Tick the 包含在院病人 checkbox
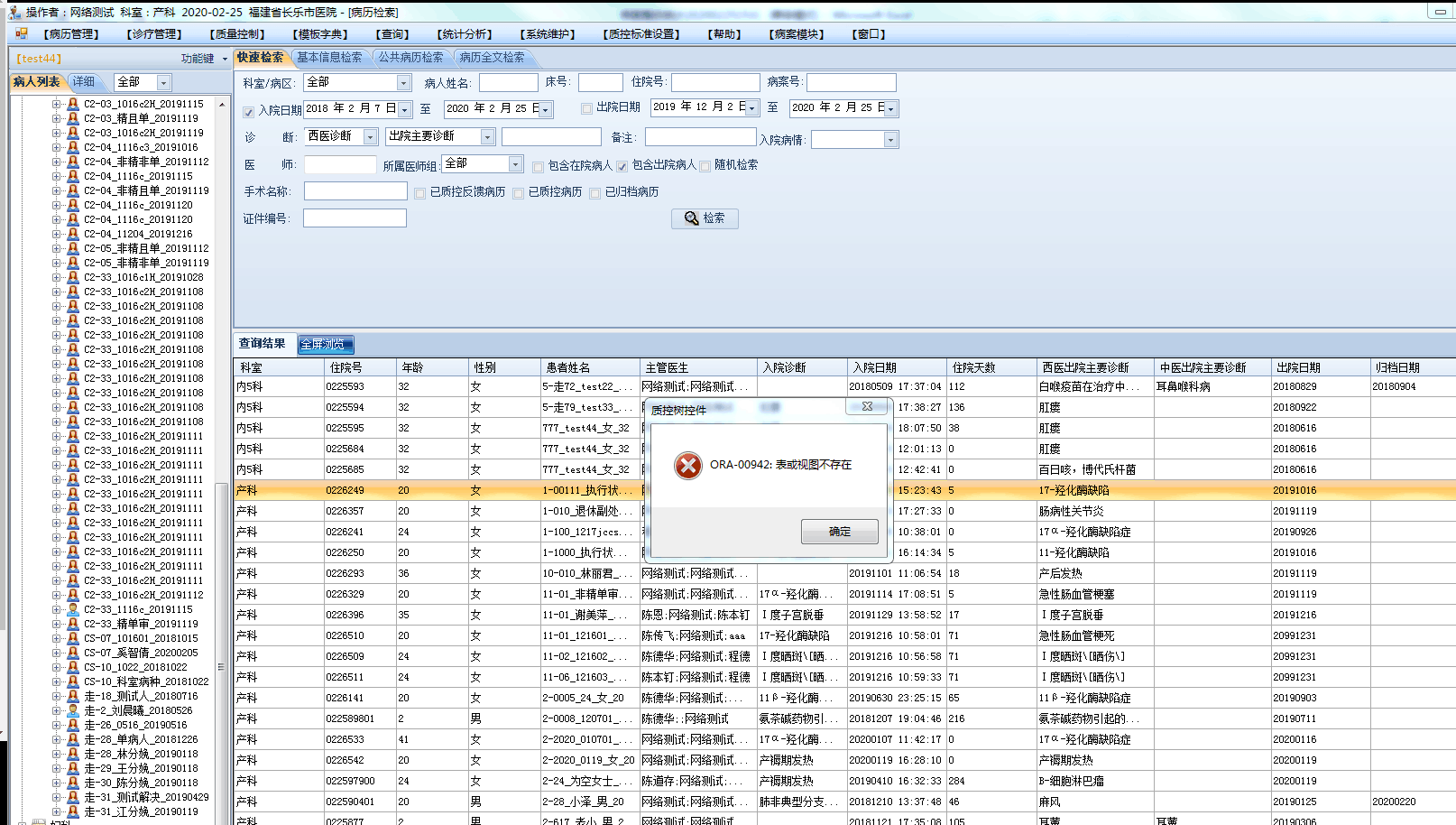1456x825 pixels. (x=539, y=167)
